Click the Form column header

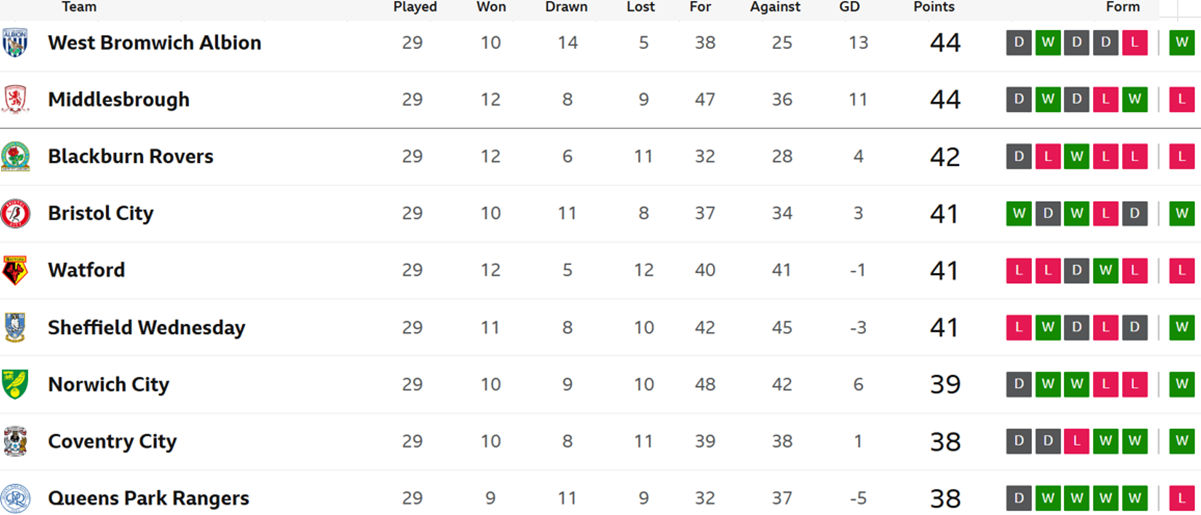coord(1123,7)
